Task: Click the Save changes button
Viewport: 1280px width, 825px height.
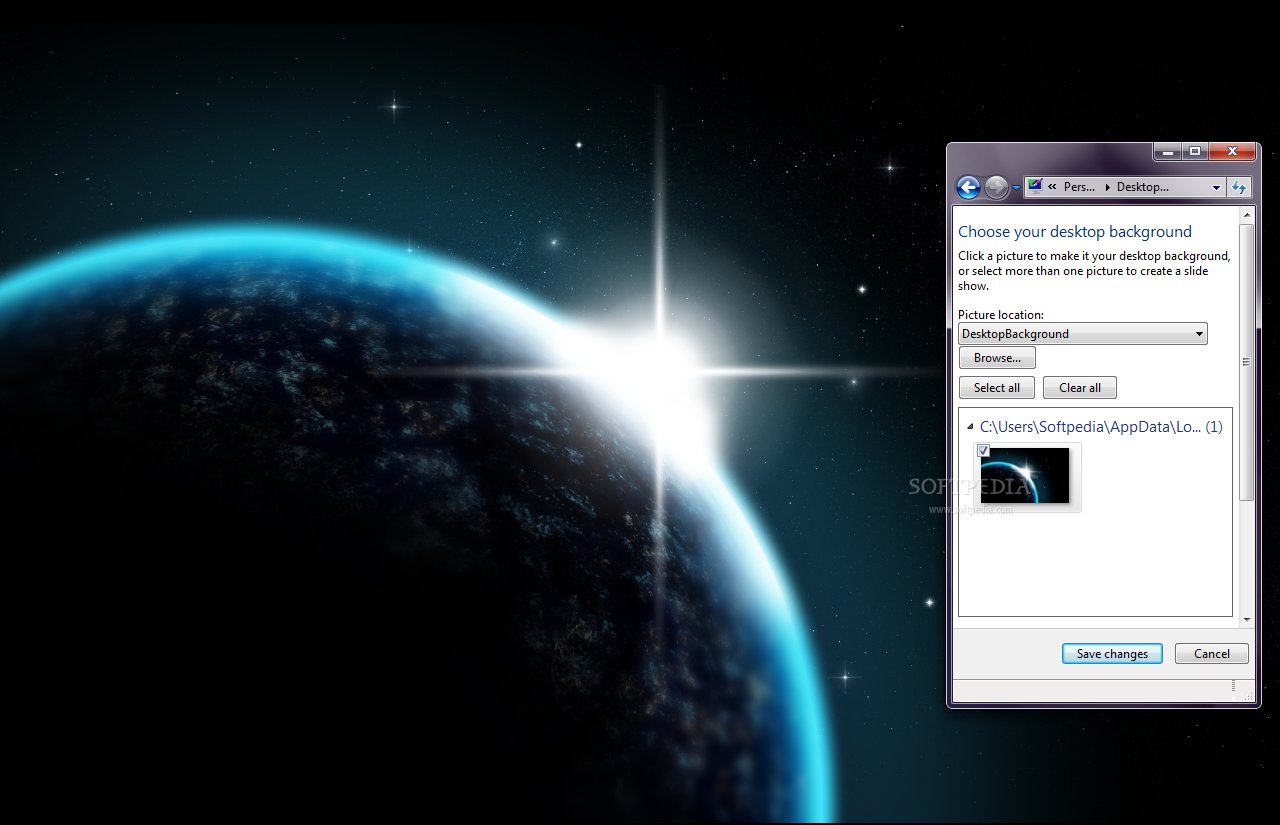Action: tap(1112, 654)
